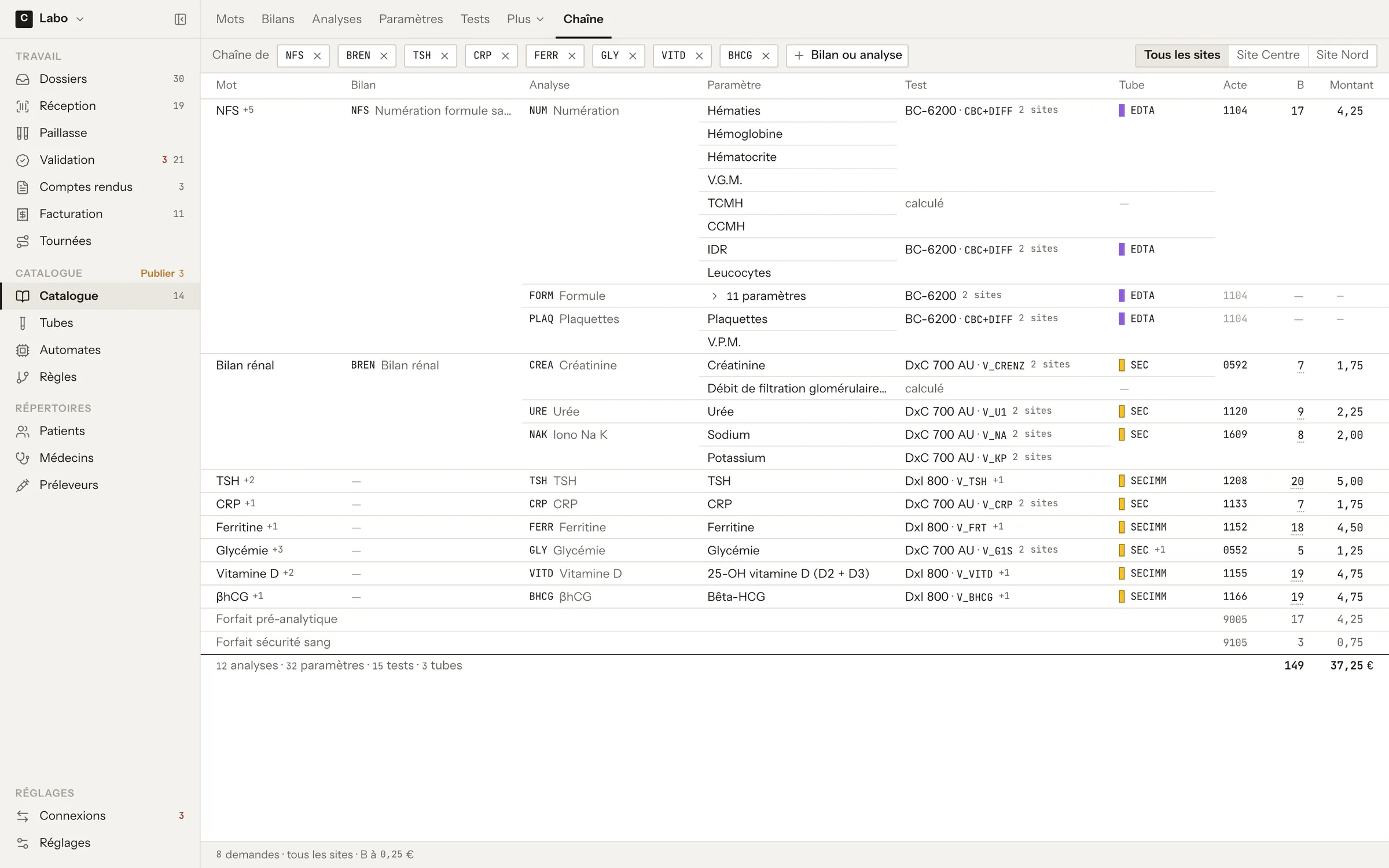This screenshot has width=1389, height=868.
Task: Go to the Bilans tab
Action: 278,19
